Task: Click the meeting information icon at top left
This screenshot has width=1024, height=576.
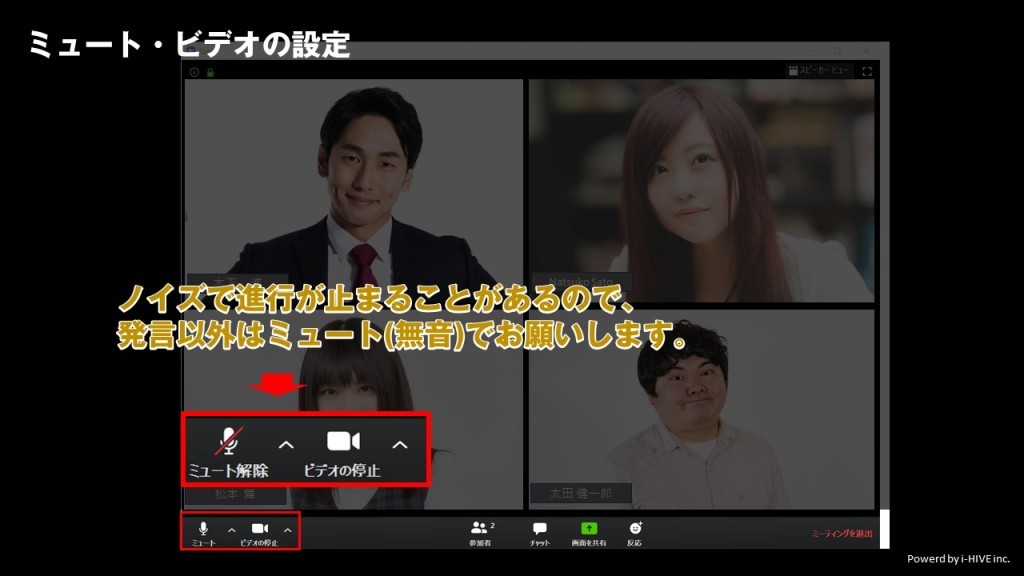Action: 194,72
